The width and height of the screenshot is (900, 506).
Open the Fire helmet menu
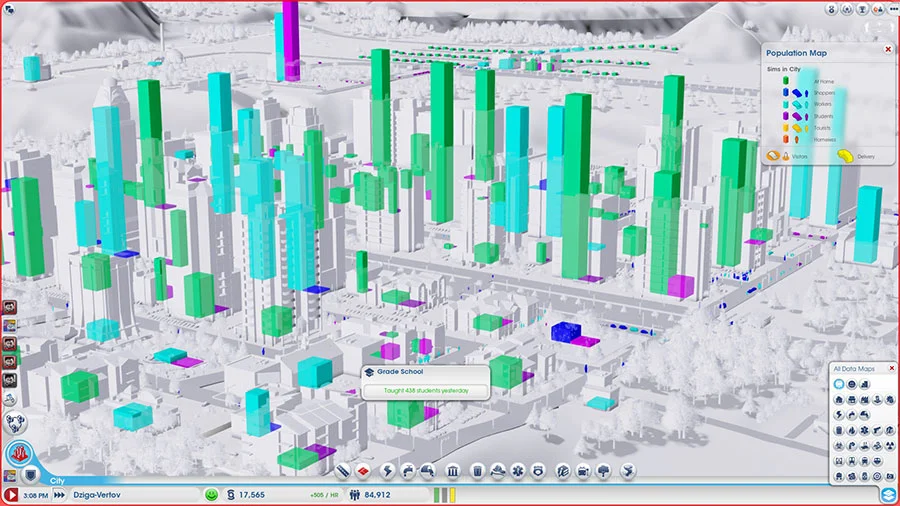pos(498,472)
